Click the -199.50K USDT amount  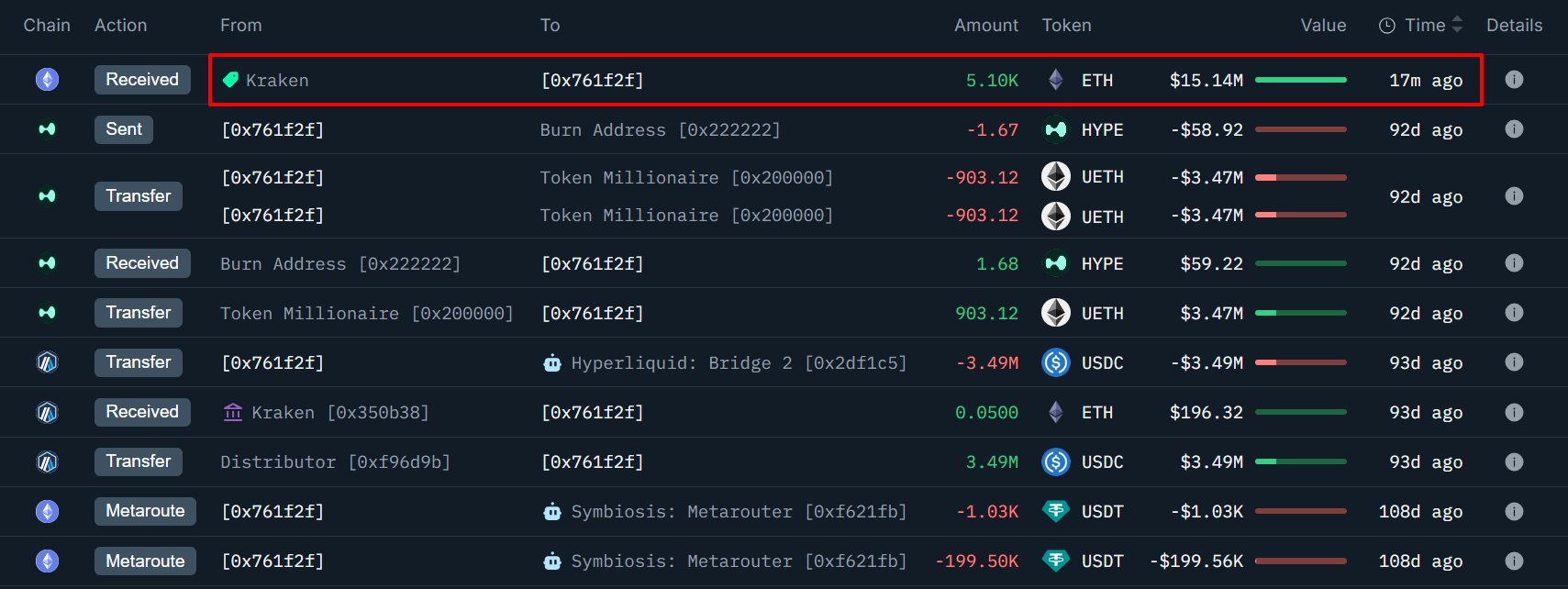pyautogui.click(x=976, y=561)
